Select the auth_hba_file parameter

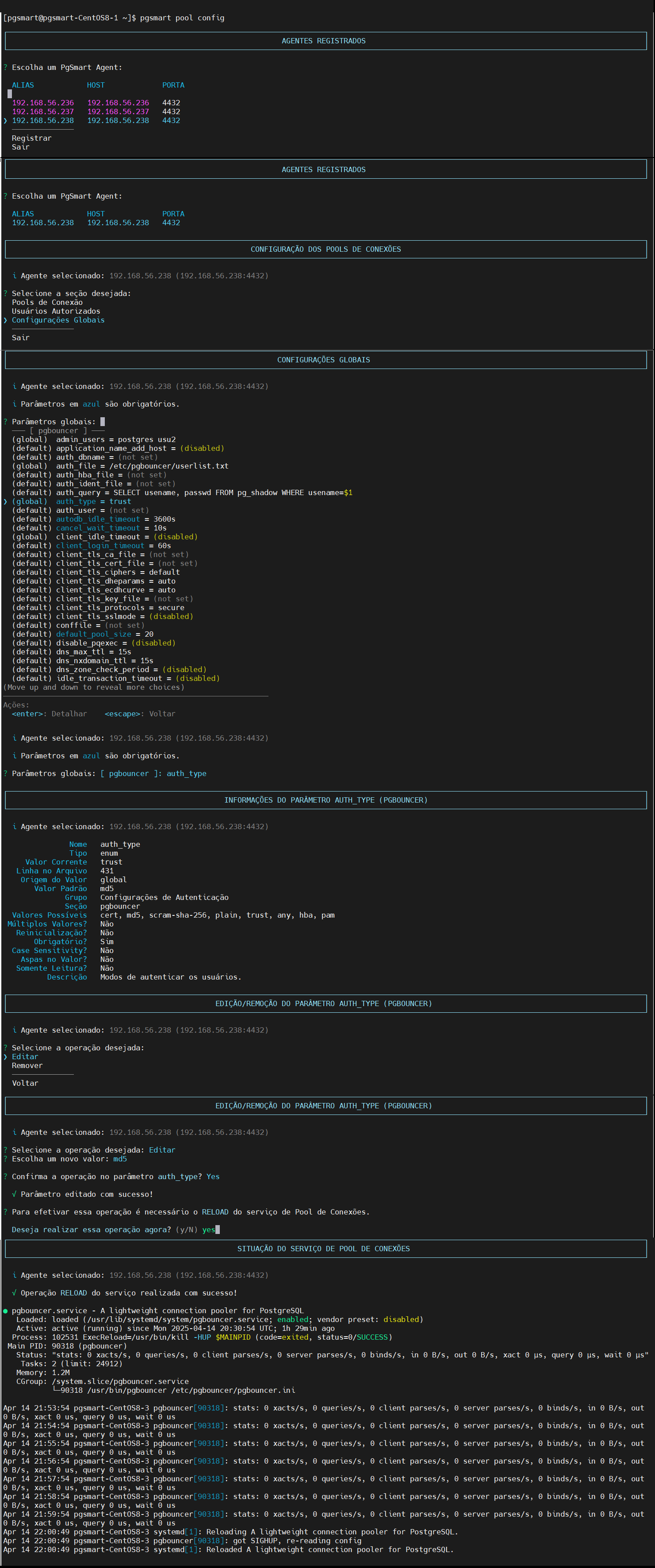(x=89, y=475)
